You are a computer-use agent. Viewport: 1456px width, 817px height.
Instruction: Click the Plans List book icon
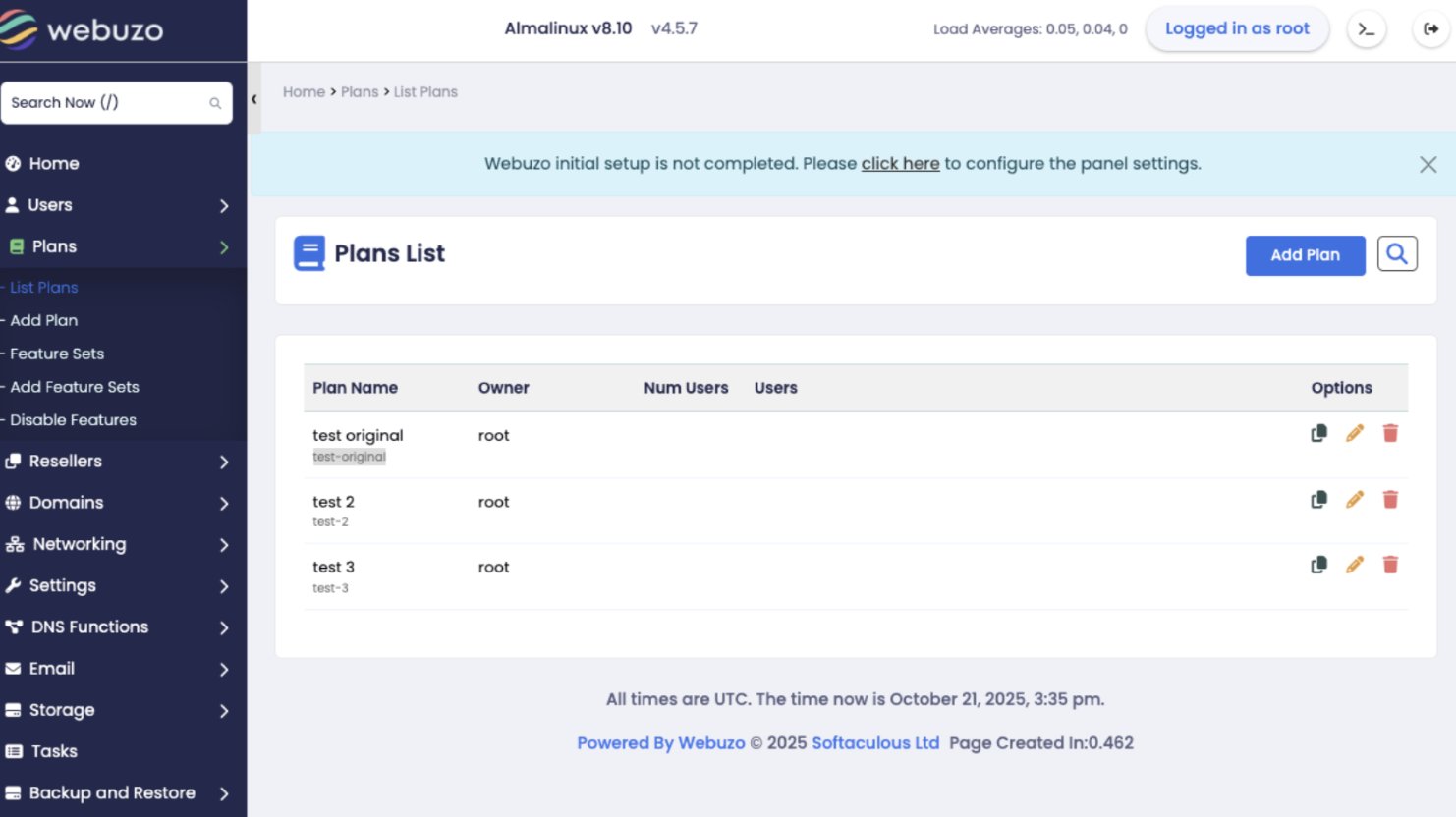tap(309, 253)
